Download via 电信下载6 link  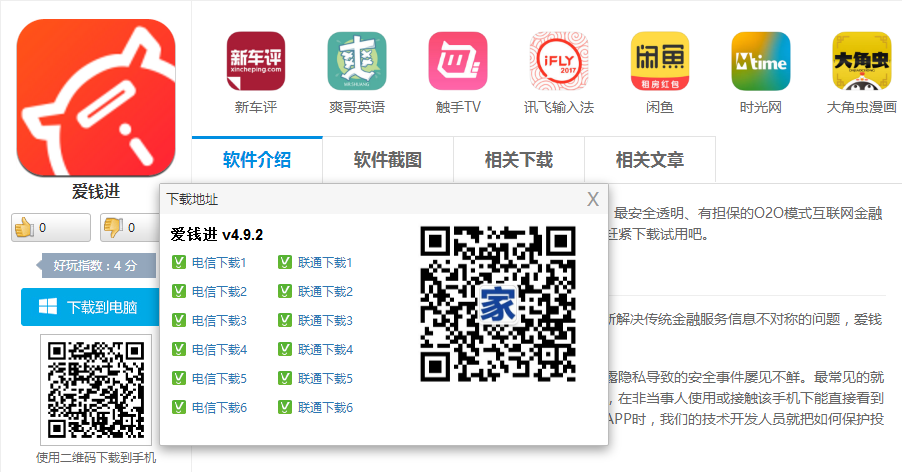(x=219, y=408)
